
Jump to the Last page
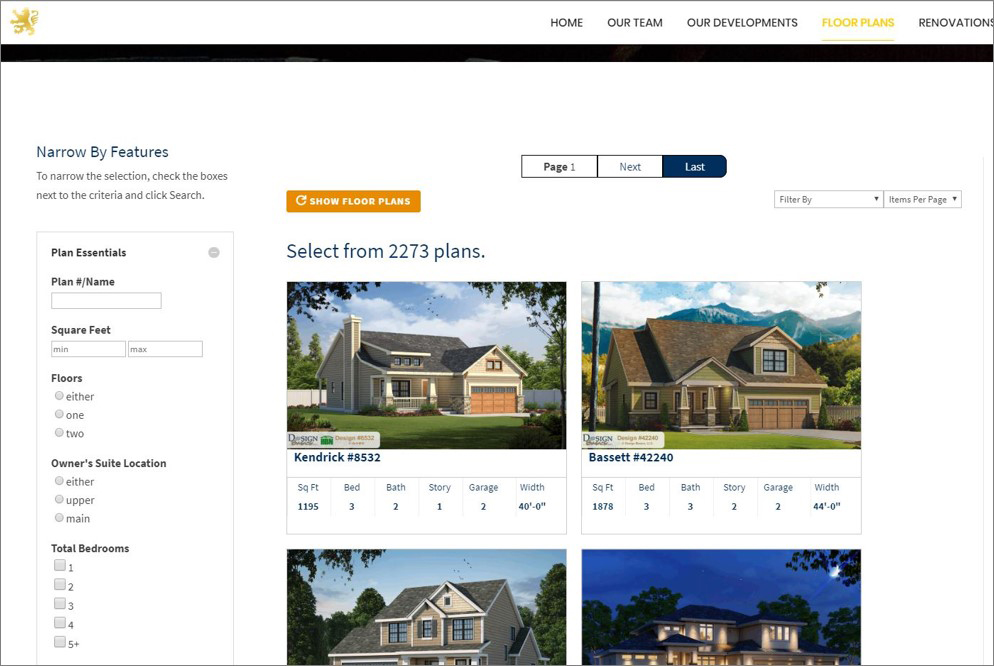pos(695,167)
